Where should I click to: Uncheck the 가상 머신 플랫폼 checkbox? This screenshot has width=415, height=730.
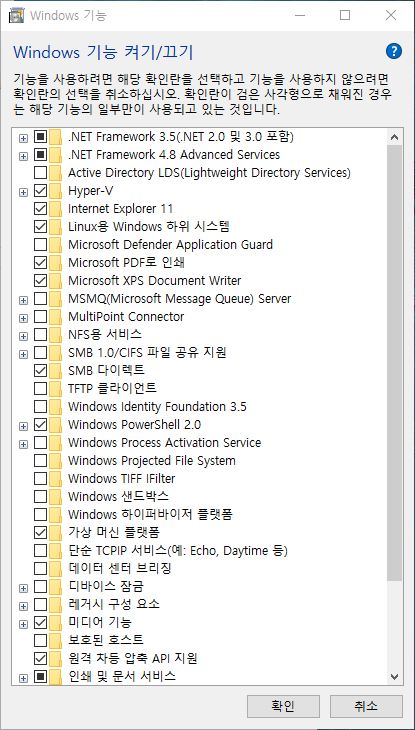click(x=41, y=532)
